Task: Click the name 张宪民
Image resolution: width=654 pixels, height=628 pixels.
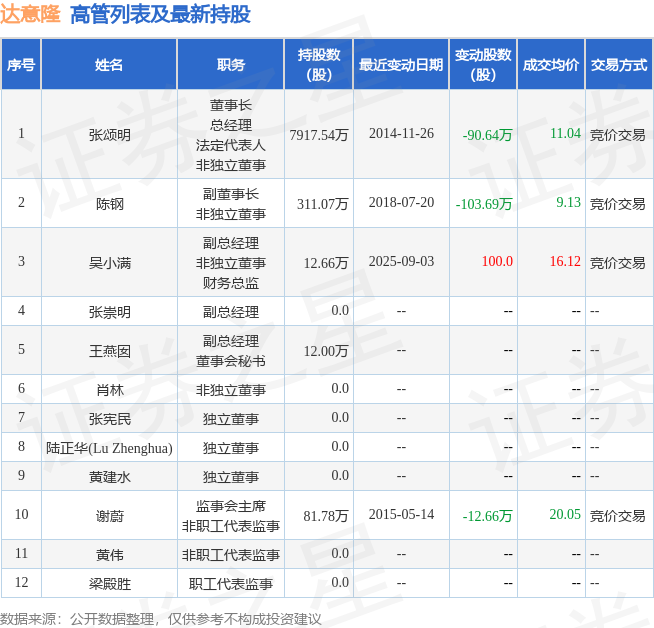Action: point(110,419)
